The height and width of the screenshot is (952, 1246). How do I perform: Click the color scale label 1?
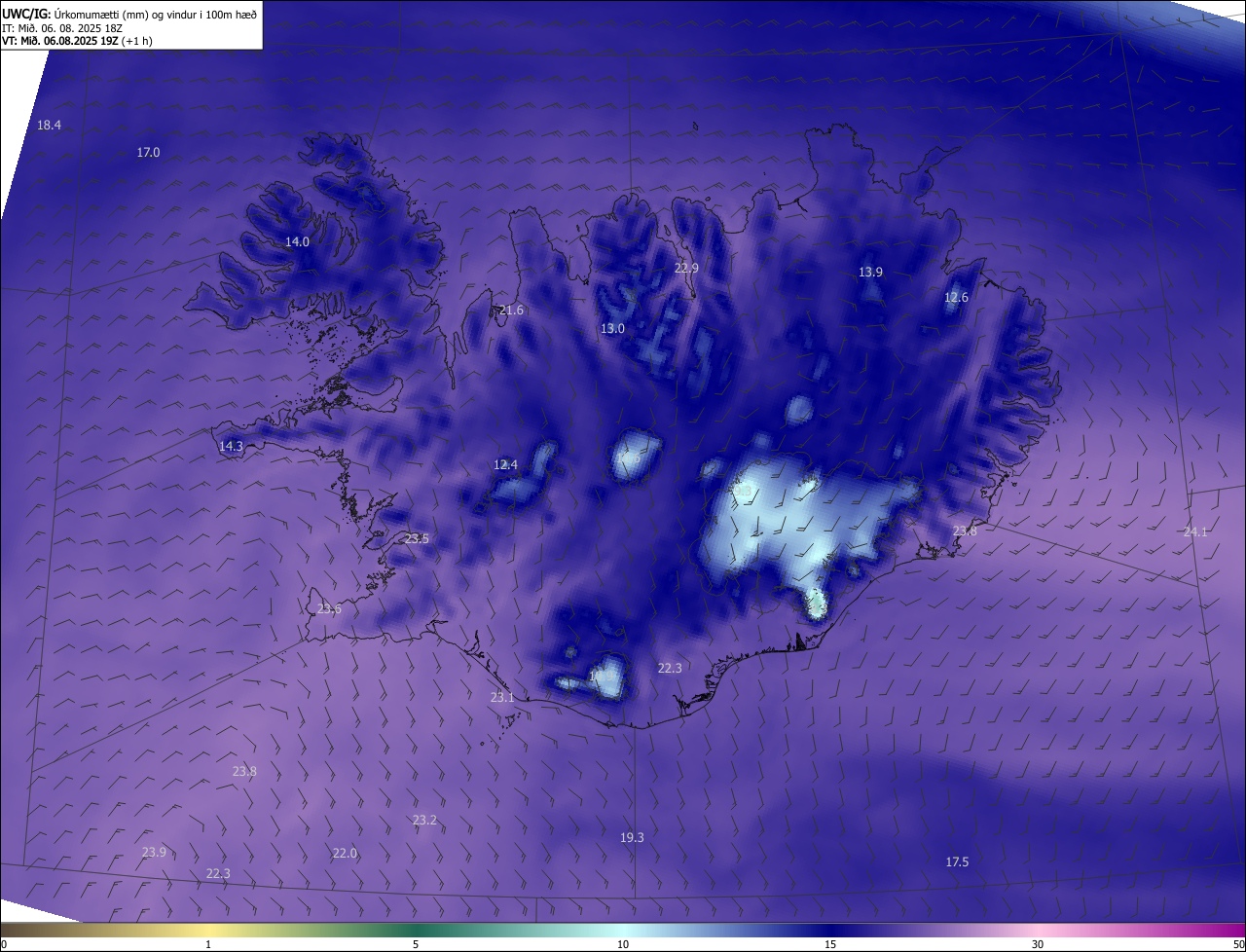pos(208,944)
